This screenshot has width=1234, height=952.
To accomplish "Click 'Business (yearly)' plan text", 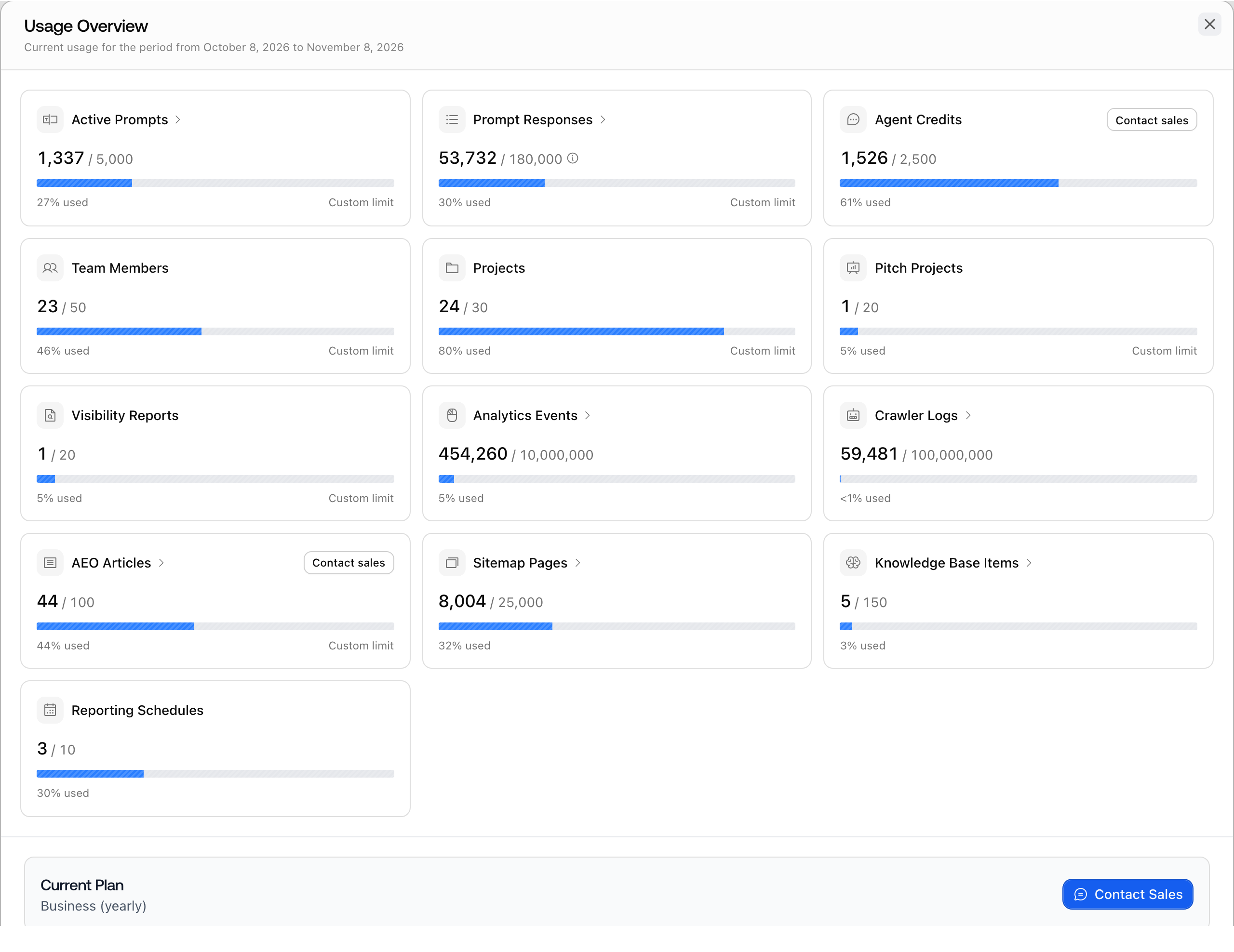I will pyautogui.click(x=93, y=906).
